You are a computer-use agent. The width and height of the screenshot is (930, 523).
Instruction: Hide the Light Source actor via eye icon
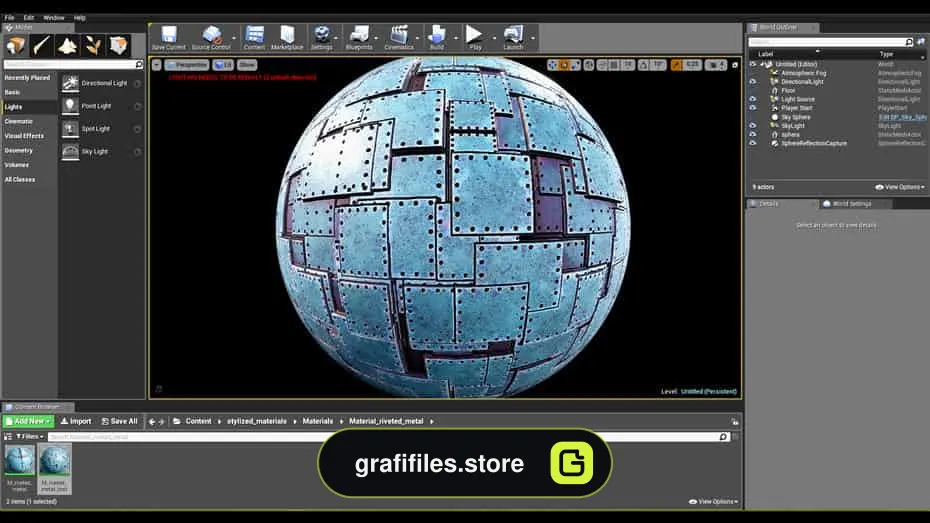[753, 99]
